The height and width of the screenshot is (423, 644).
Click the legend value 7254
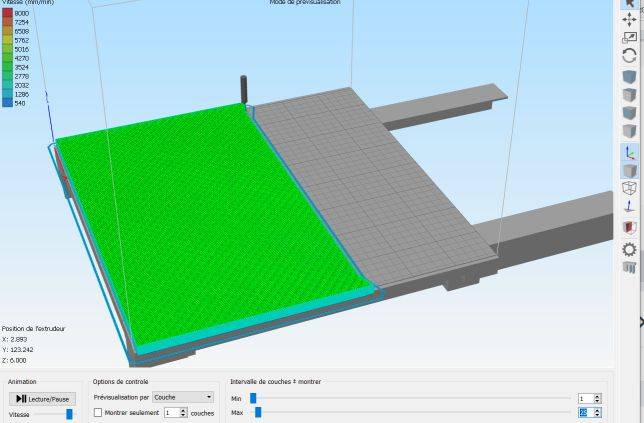point(22,22)
